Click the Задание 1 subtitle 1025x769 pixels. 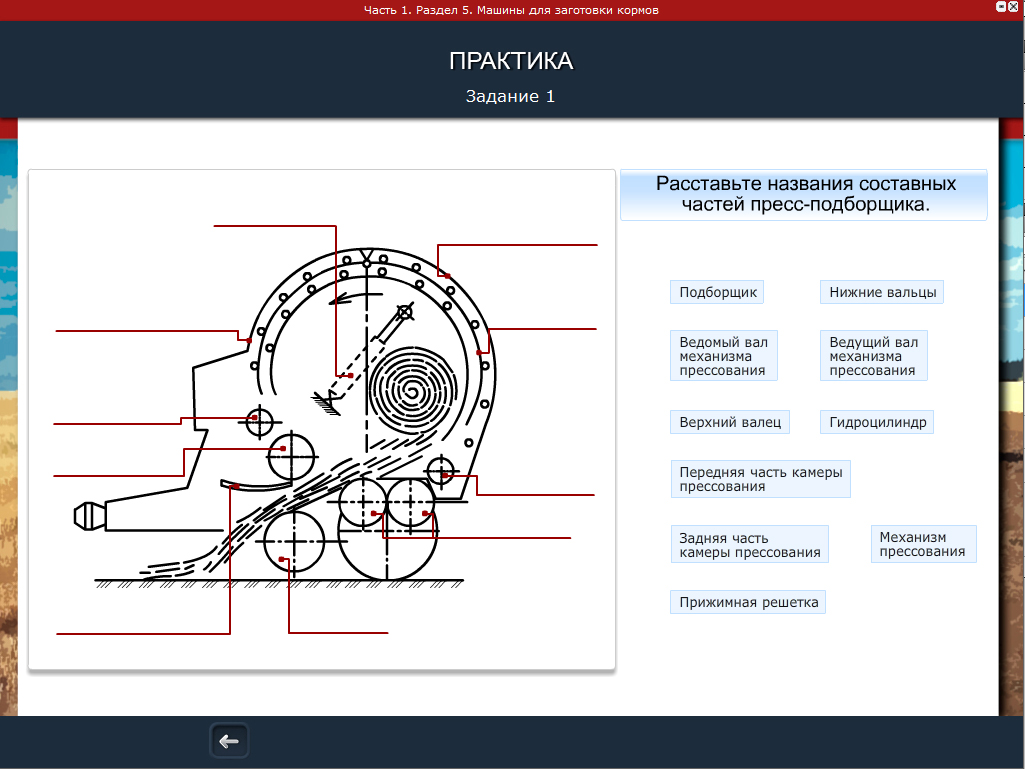pos(510,97)
